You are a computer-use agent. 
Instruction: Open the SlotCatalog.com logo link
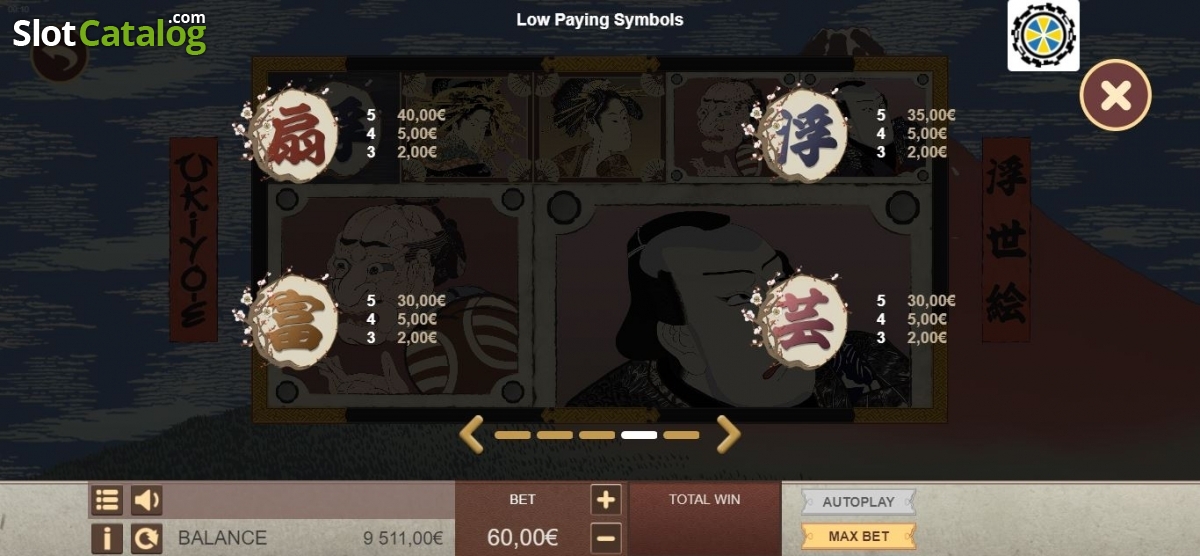[x=109, y=32]
